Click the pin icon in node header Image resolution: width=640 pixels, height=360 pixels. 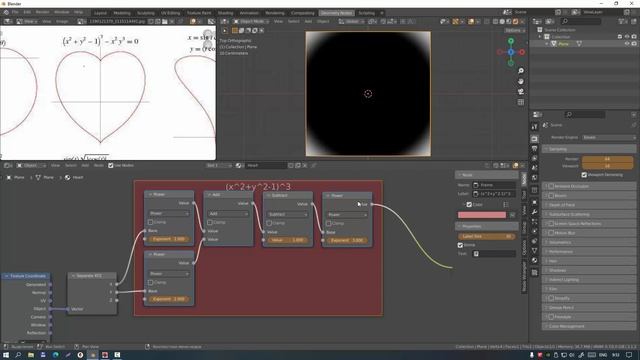pyautogui.click(x=314, y=165)
